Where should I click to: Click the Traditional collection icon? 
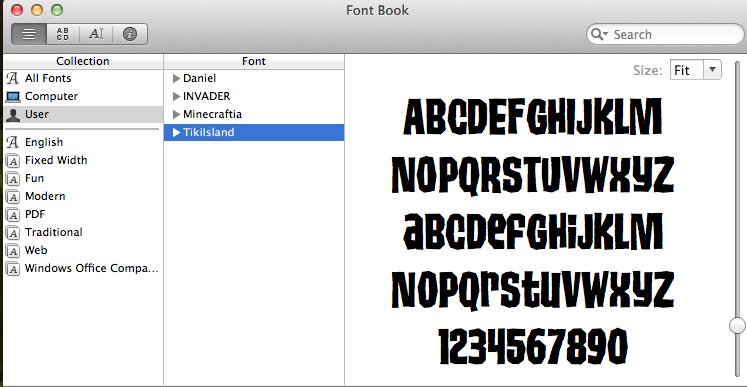point(13,233)
